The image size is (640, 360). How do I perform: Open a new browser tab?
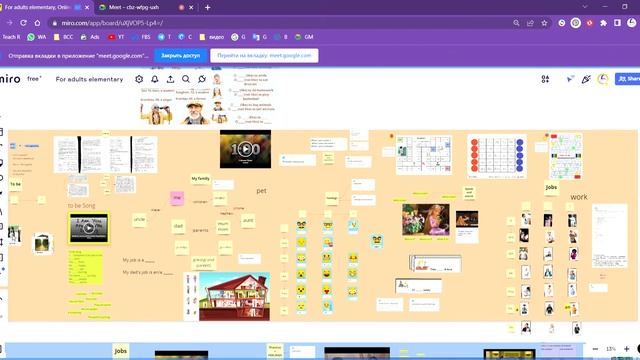207,7
